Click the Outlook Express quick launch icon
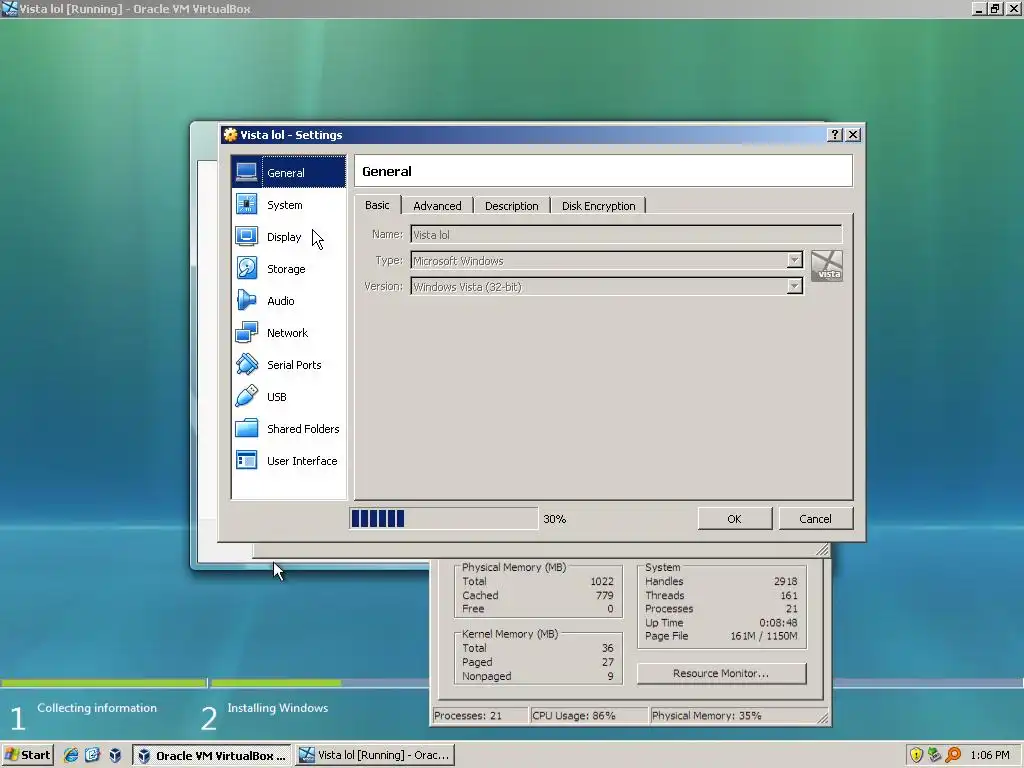Screen dimensions: 1024x768 [93, 755]
